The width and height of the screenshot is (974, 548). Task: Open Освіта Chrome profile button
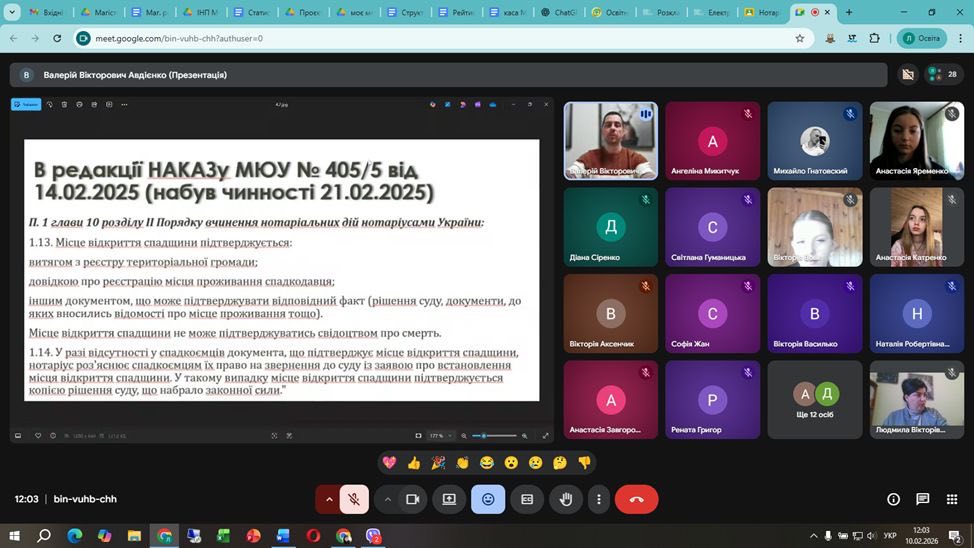click(x=922, y=39)
